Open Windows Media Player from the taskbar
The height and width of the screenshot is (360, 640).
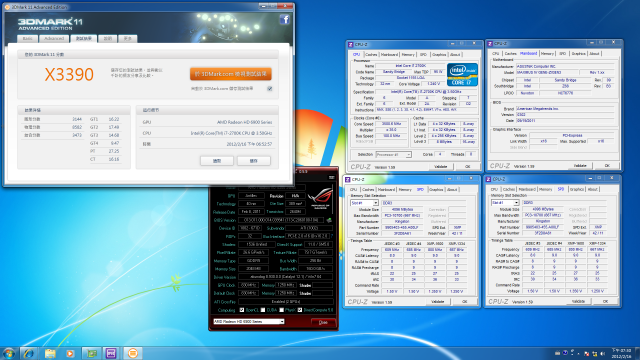pyautogui.click(x=70, y=353)
